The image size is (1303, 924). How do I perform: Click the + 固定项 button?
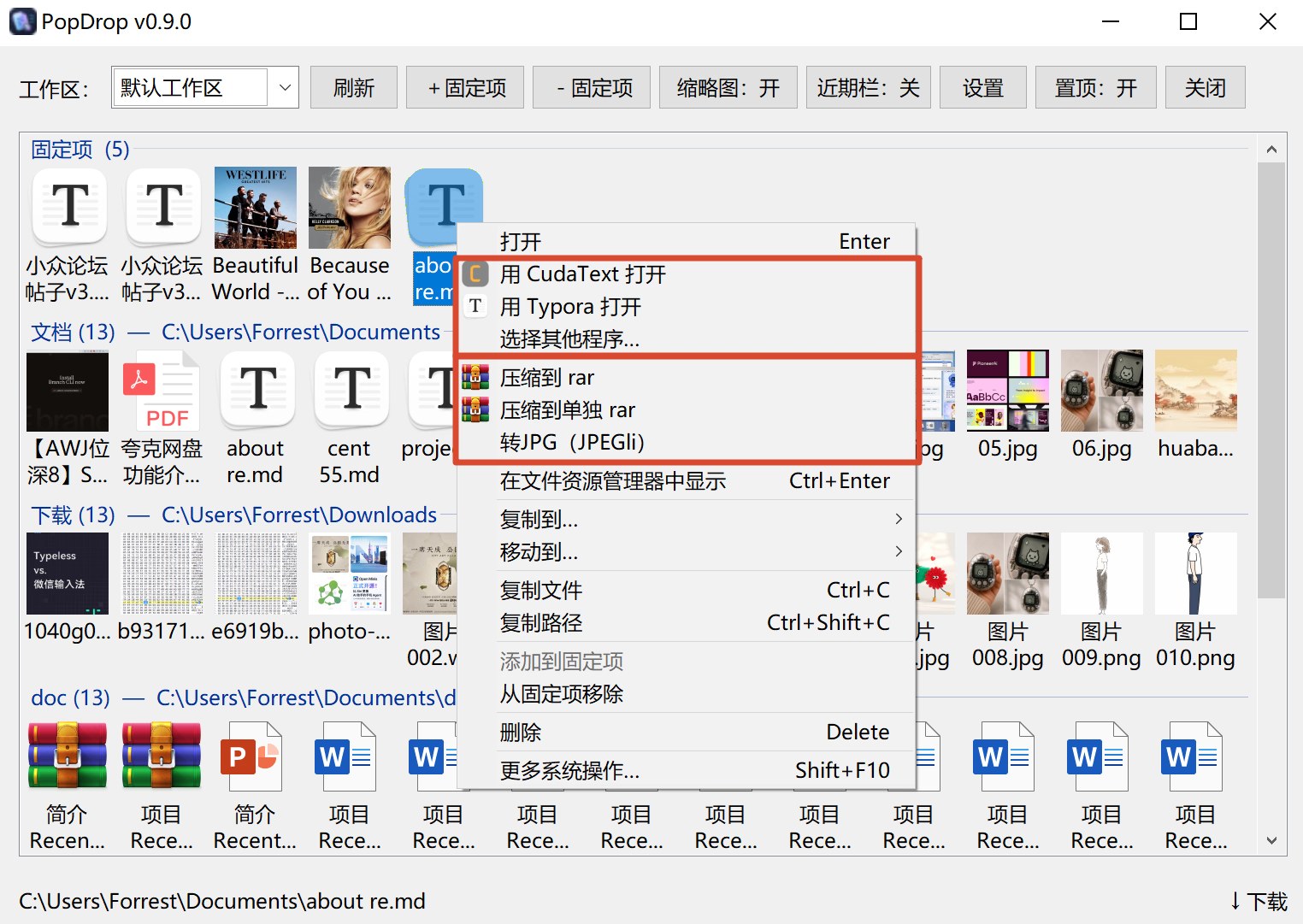tap(465, 87)
